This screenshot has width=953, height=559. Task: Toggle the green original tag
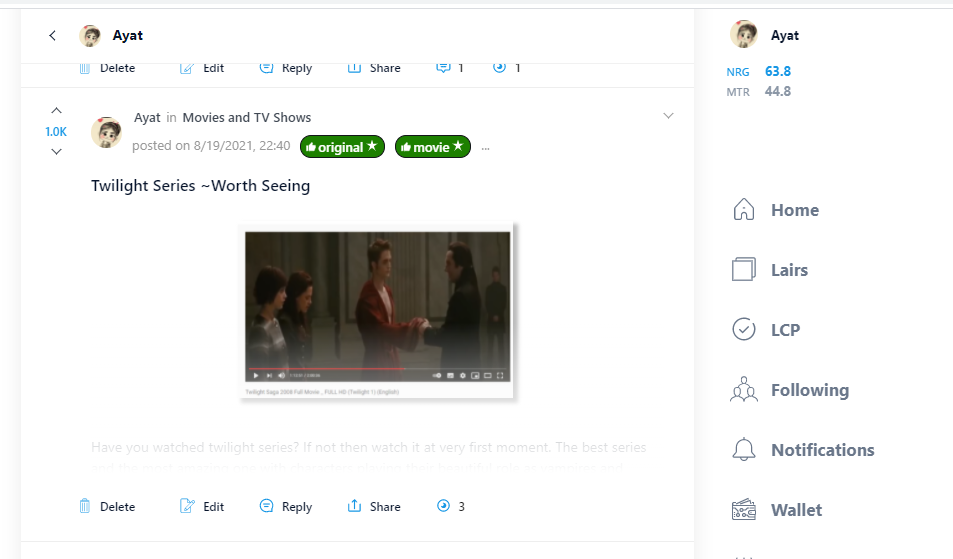342,146
